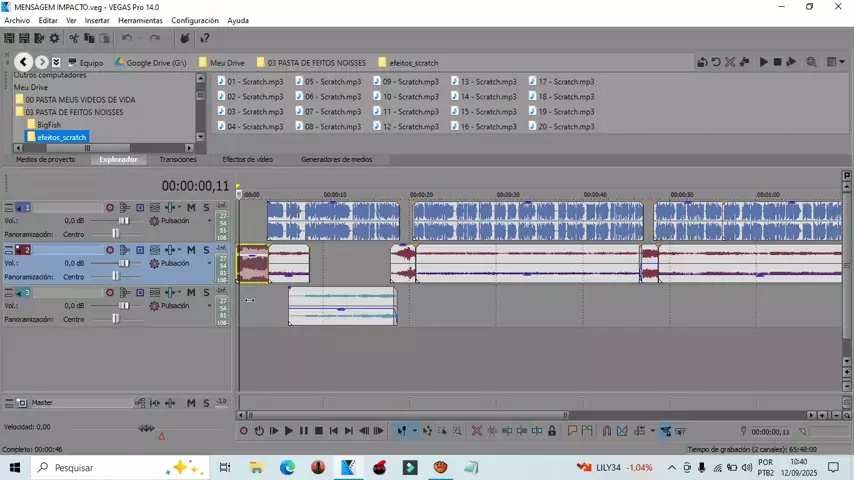This screenshot has height=480, width=854.
Task: Open Pulsación dropdown on track 1
Action: click(x=209, y=221)
